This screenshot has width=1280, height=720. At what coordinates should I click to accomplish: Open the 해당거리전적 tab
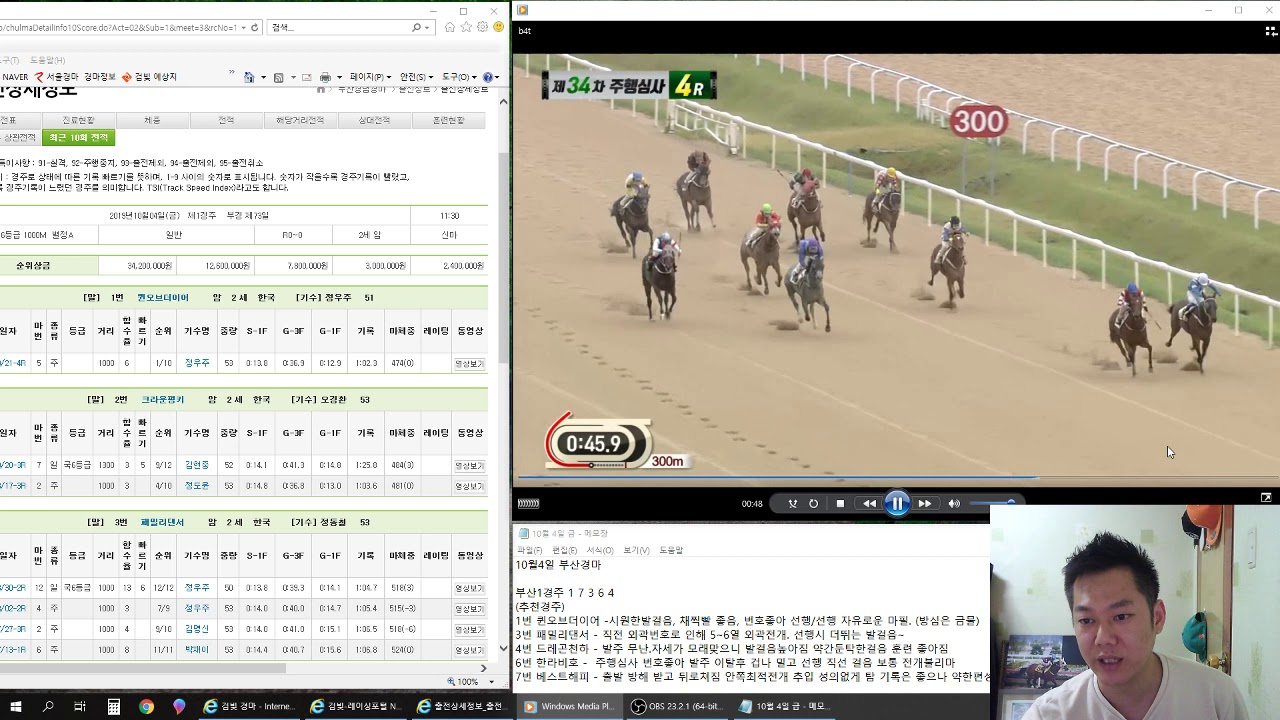tap(300, 120)
